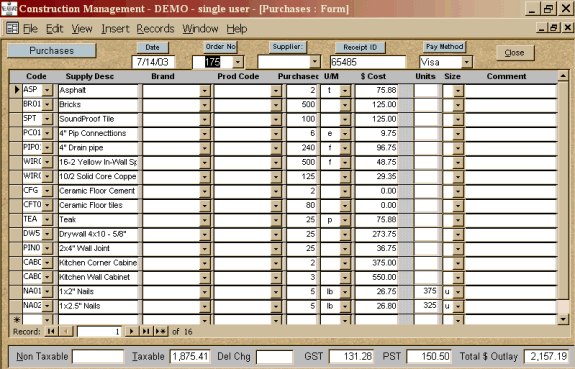The height and width of the screenshot is (369, 575).
Task: Restore the inner Purchases form window
Action: coord(554,28)
